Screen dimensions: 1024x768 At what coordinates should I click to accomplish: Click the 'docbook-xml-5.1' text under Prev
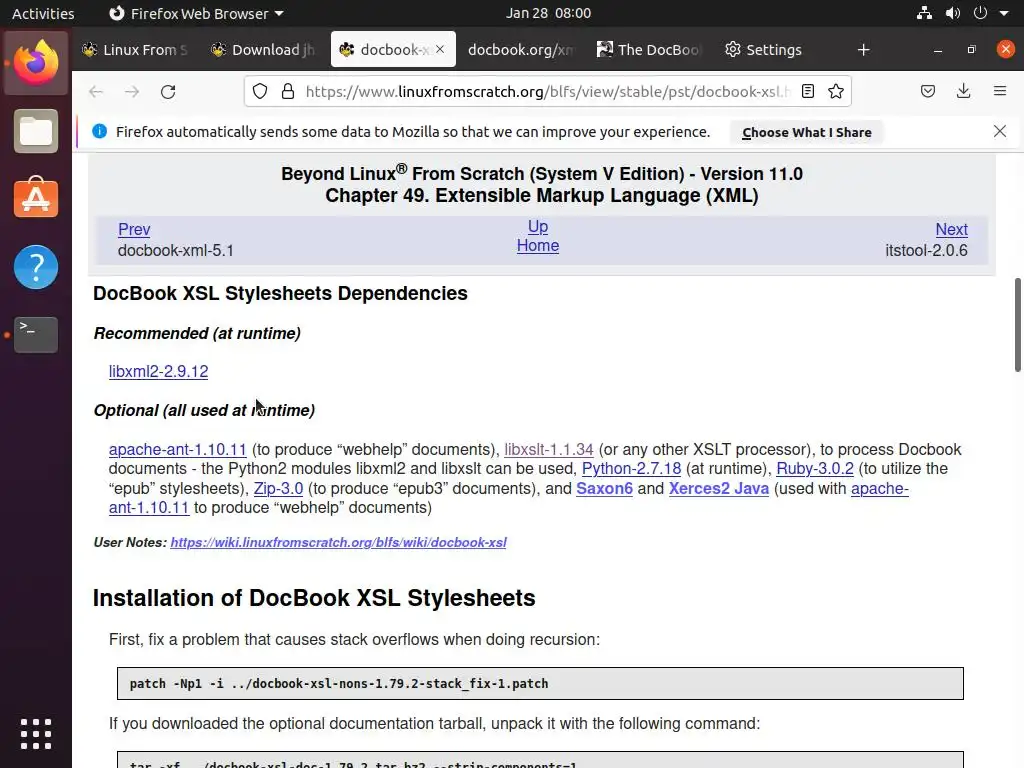176,250
